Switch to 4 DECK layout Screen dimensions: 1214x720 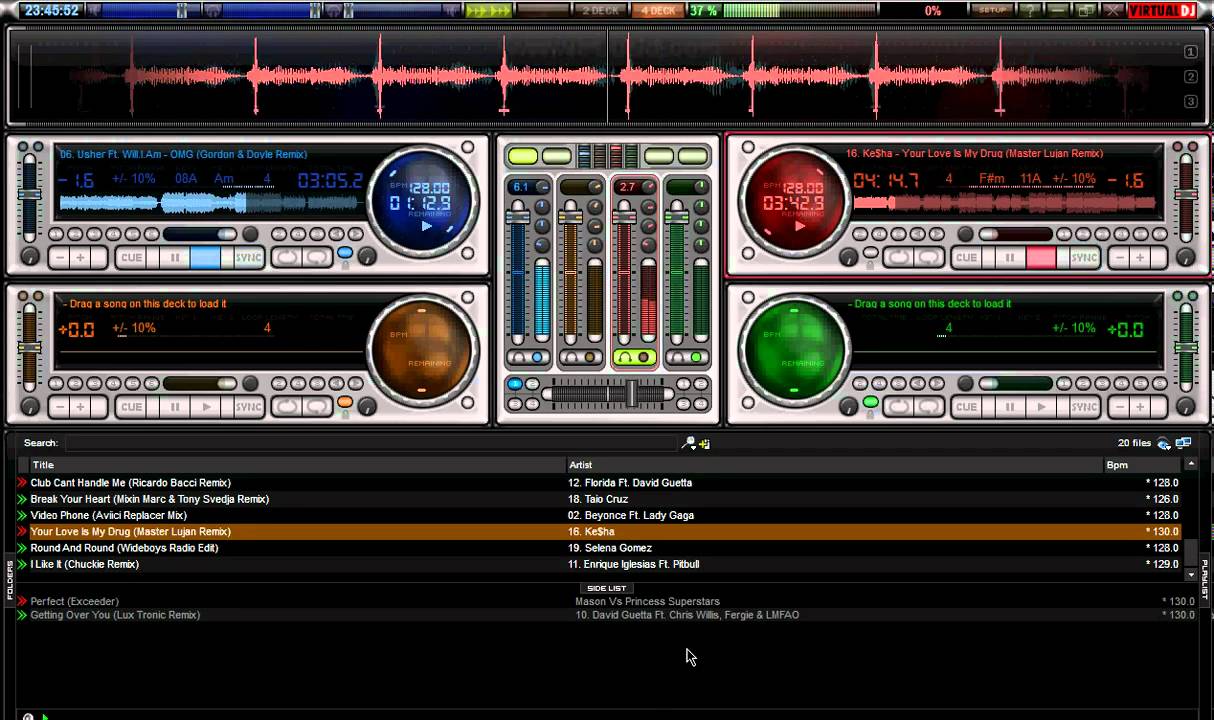click(x=658, y=10)
